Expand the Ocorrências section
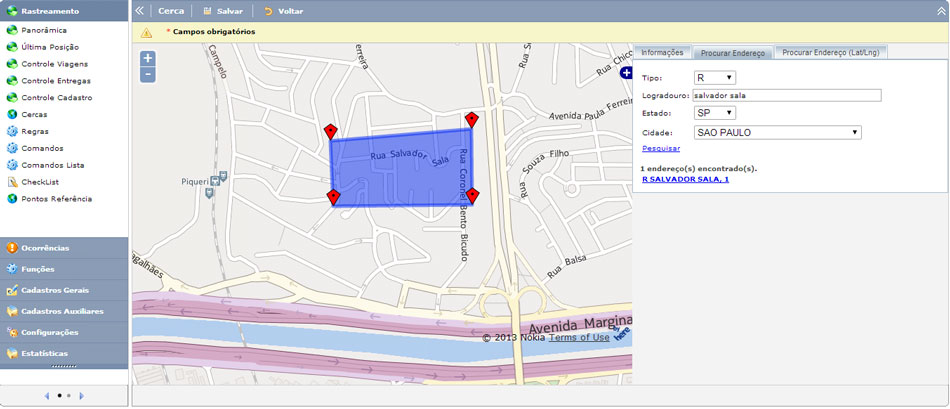The image size is (950, 409). (44, 247)
